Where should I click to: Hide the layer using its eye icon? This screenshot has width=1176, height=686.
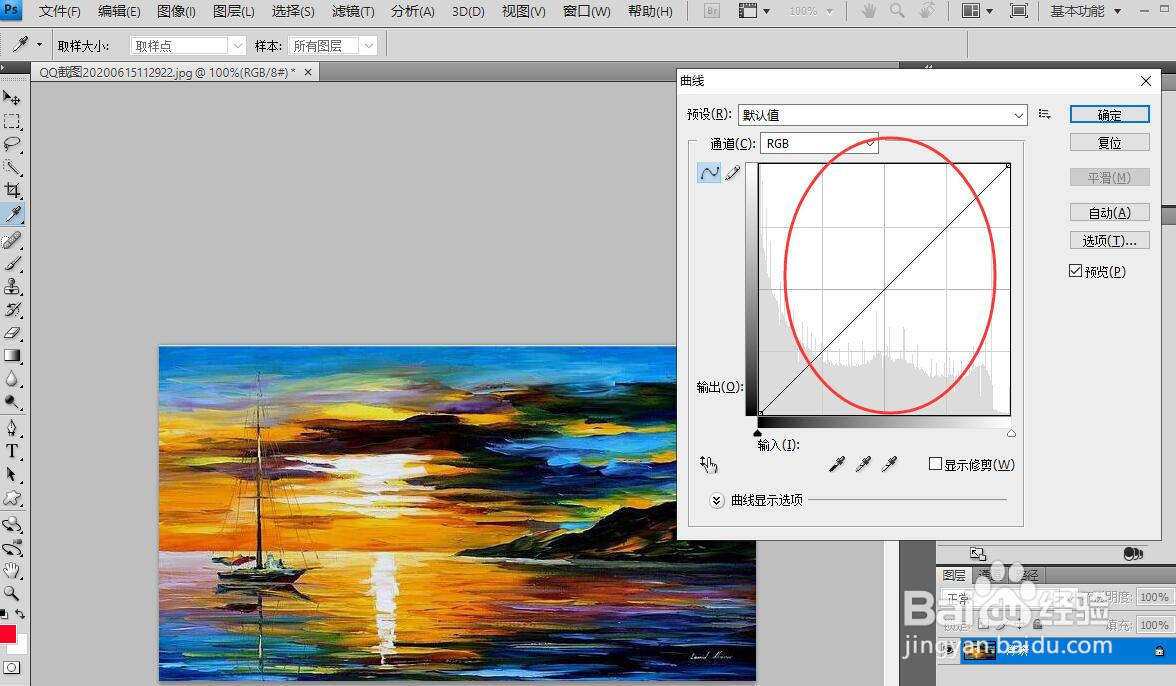click(x=950, y=651)
